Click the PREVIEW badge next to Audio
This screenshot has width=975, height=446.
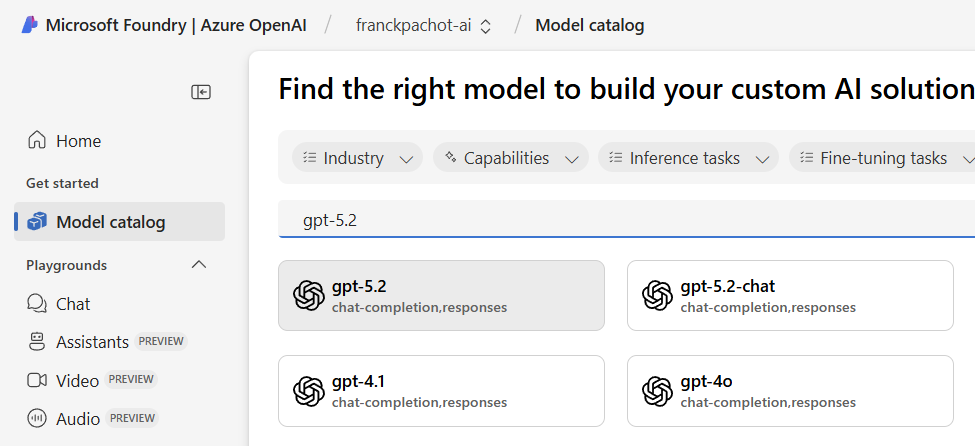pos(132,418)
